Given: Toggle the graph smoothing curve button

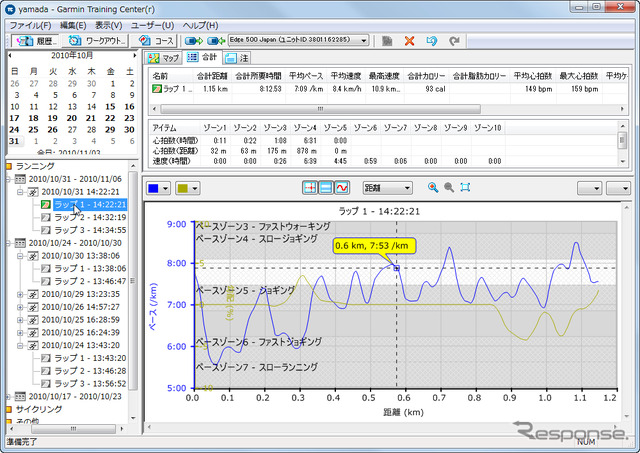Looking at the screenshot, I should click(342, 188).
